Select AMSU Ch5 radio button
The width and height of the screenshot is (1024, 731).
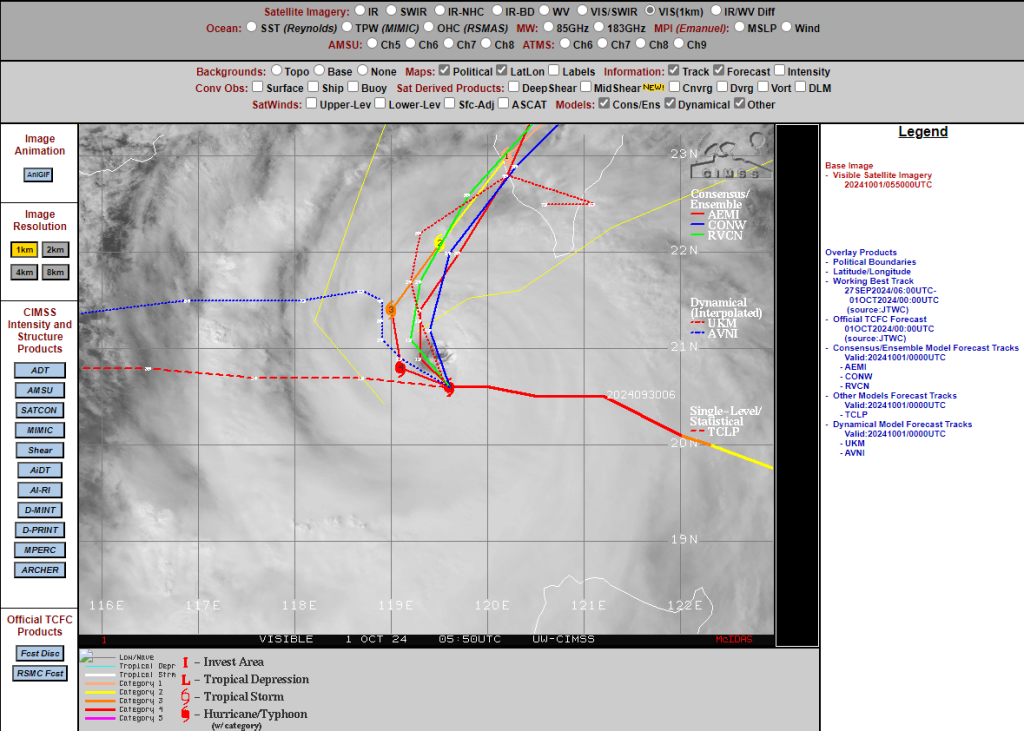[x=372, y=43]
